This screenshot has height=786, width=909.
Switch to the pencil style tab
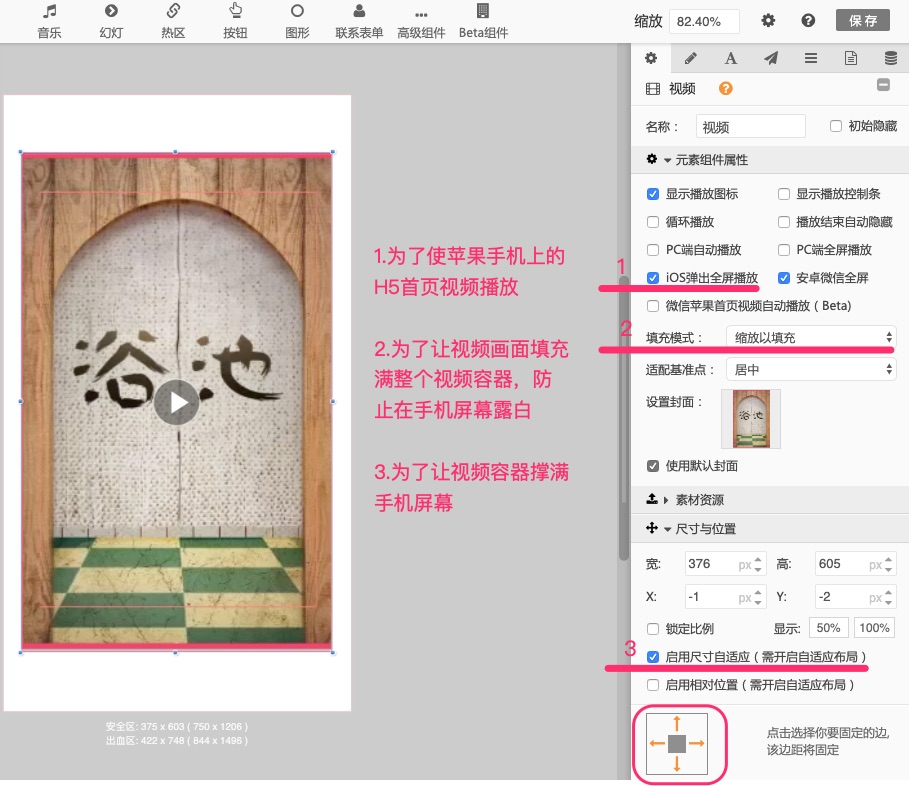[x=690, y=58]
